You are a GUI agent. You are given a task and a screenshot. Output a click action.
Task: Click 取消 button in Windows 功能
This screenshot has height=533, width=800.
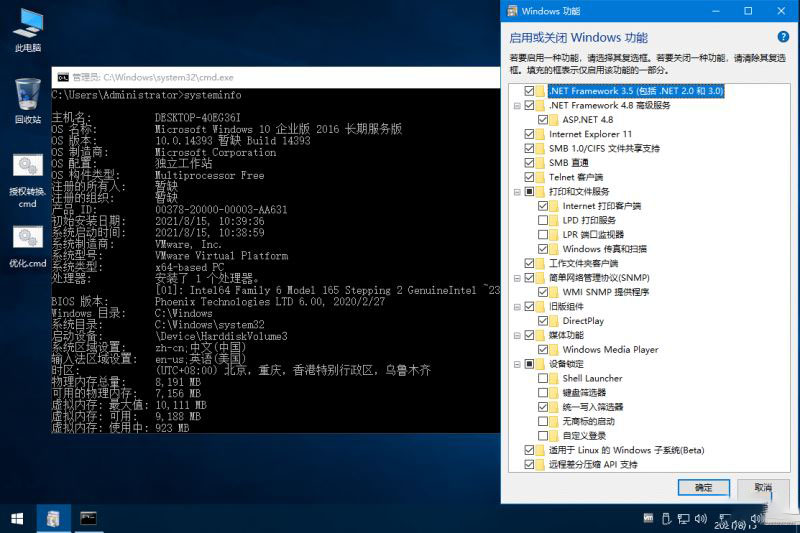pyautogui.click(x=763, y=488)
